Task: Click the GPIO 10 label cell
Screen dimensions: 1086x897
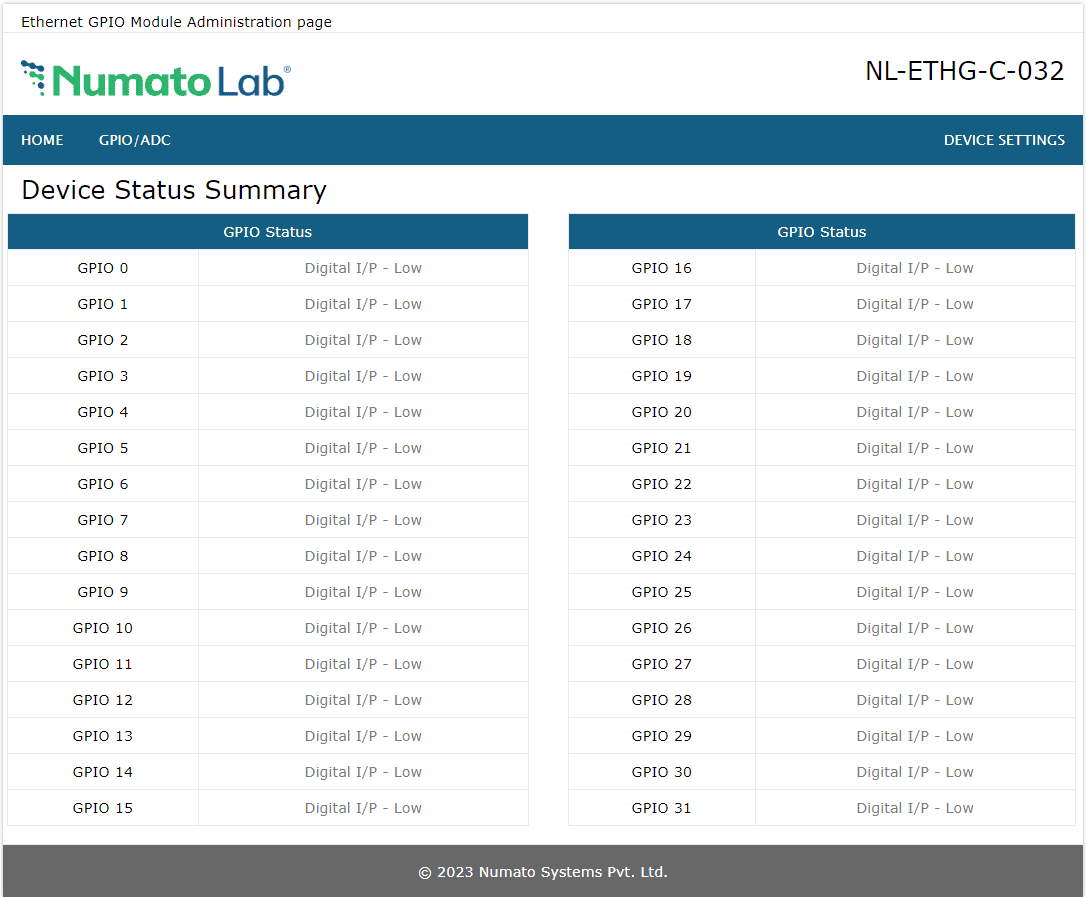Action: tap(103, 628)
